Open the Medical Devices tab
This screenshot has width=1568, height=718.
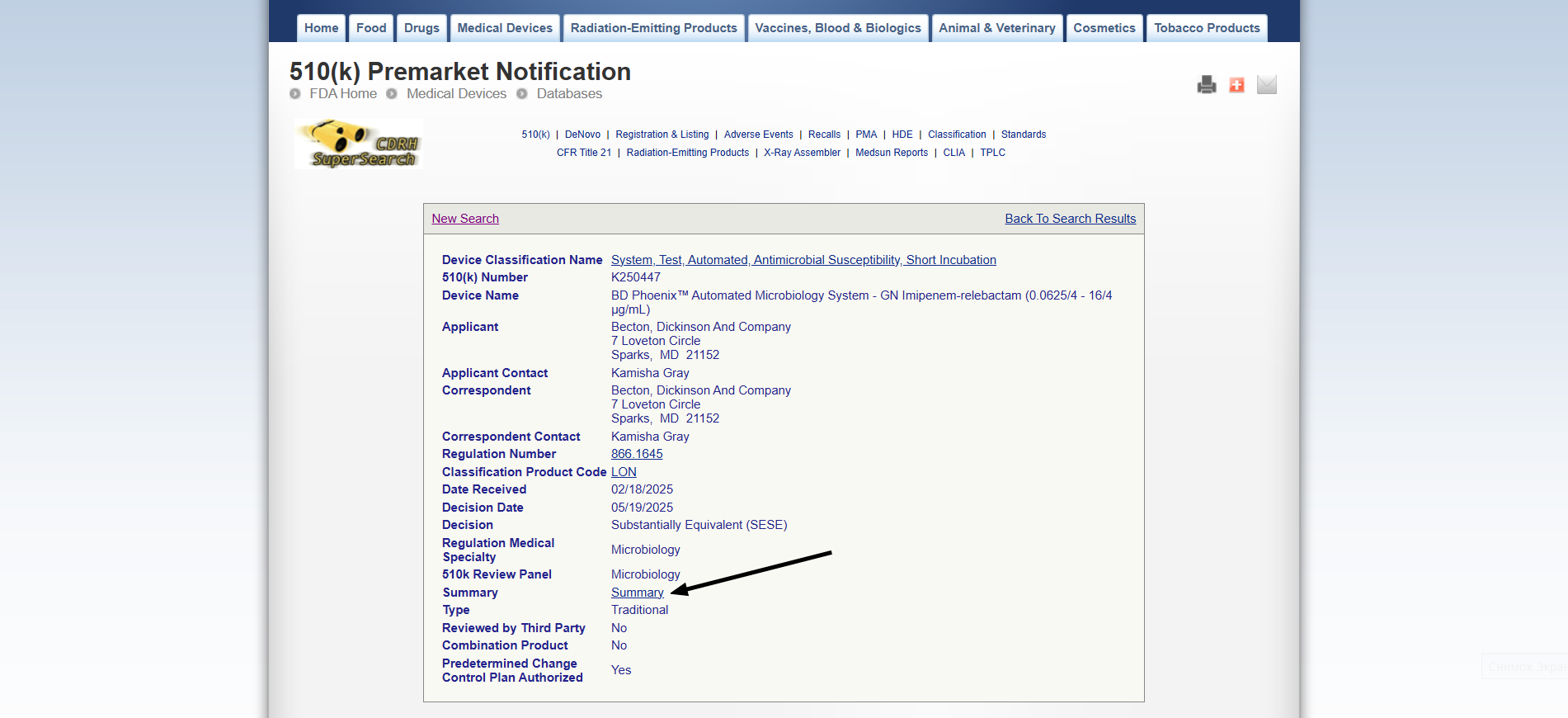pyautogui.click(x=505, y=28)
